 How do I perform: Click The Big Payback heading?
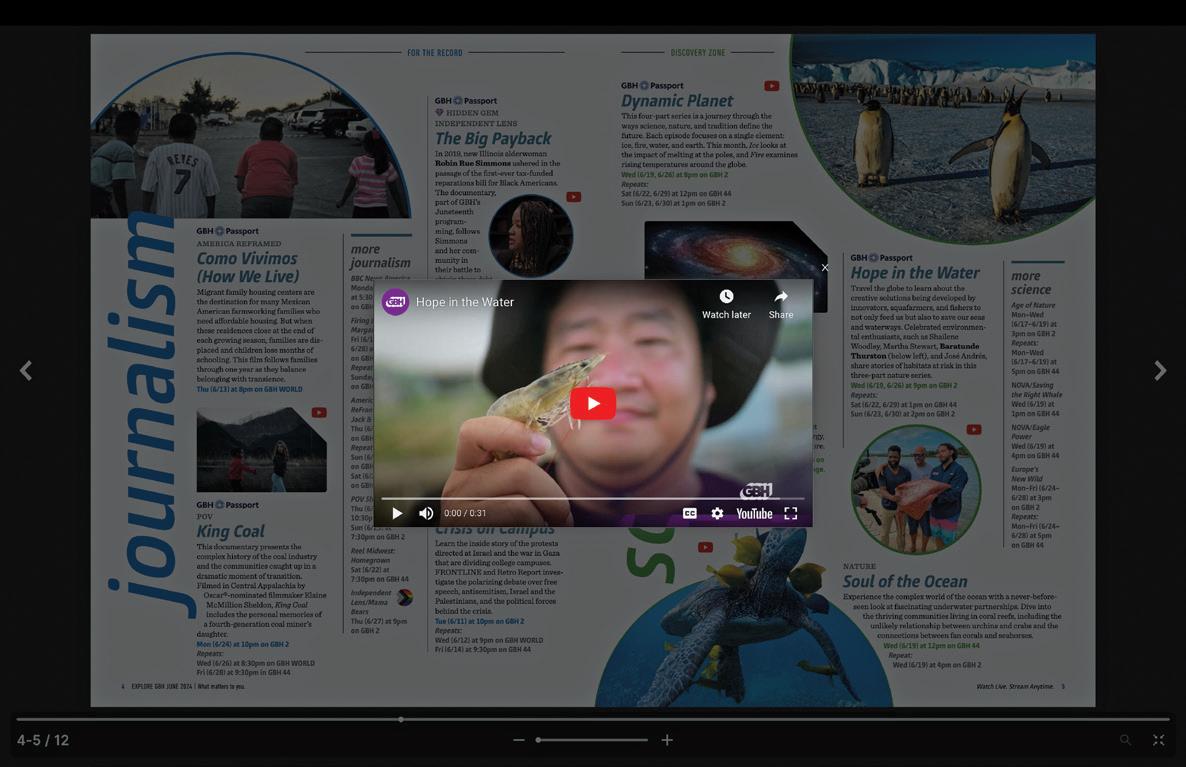coord(493,138)
